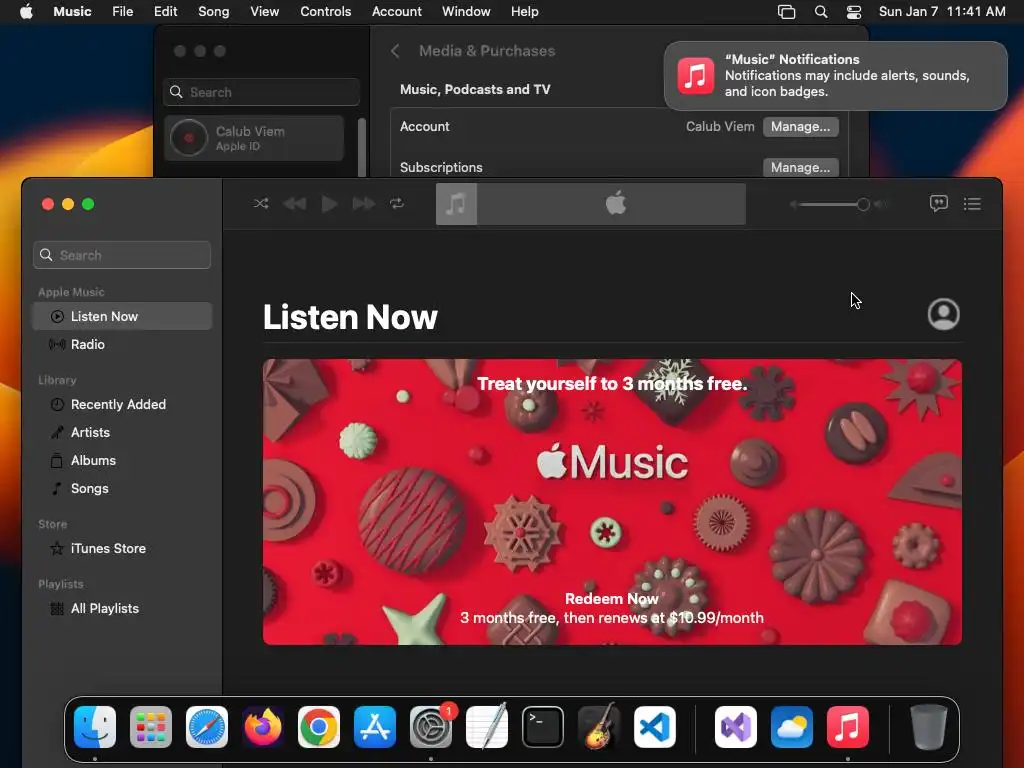The image size is (1024, 768).
Task: Open the View menu
Action: tap(264, 11)
